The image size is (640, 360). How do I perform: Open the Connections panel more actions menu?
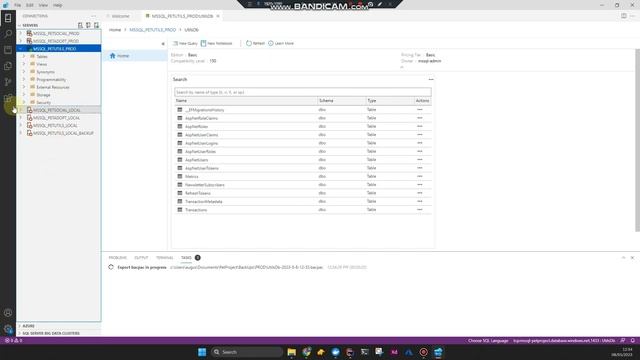pyautogui.click(x=93, y=16)
